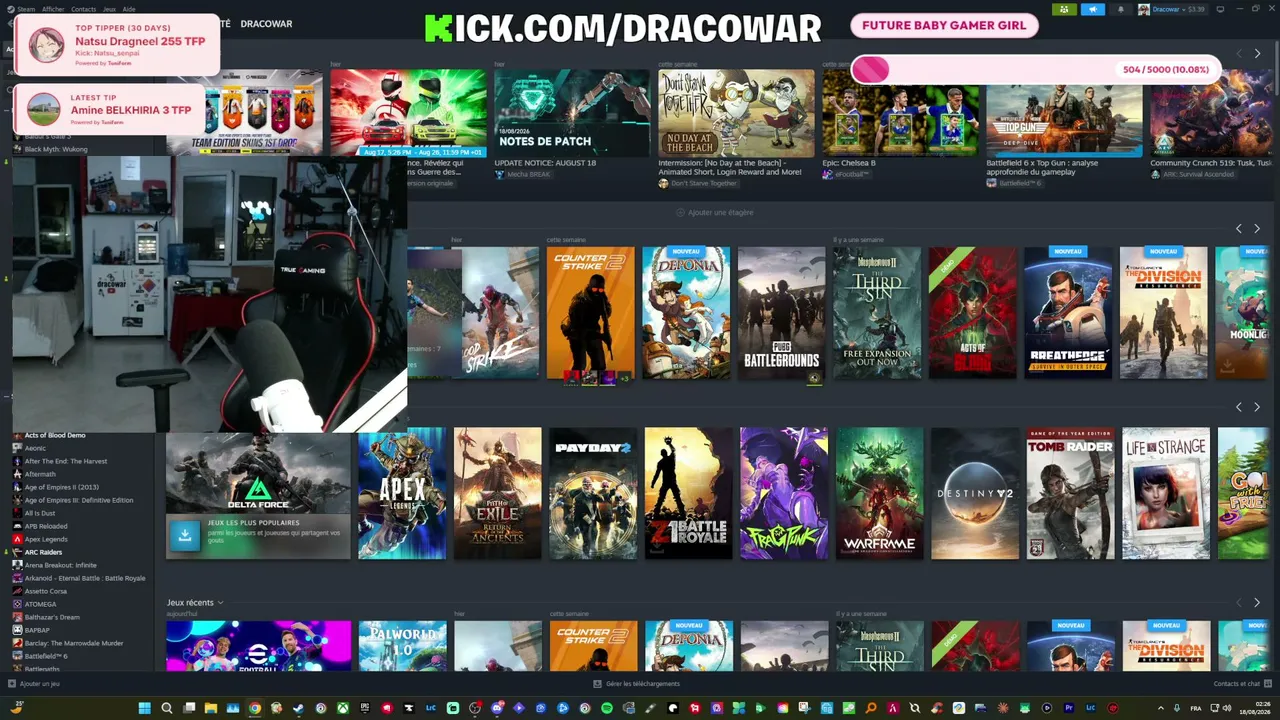Open the Apex Legends game cover
The width and height of the screenshot is (1280, 720).
(x=402, y=493)
